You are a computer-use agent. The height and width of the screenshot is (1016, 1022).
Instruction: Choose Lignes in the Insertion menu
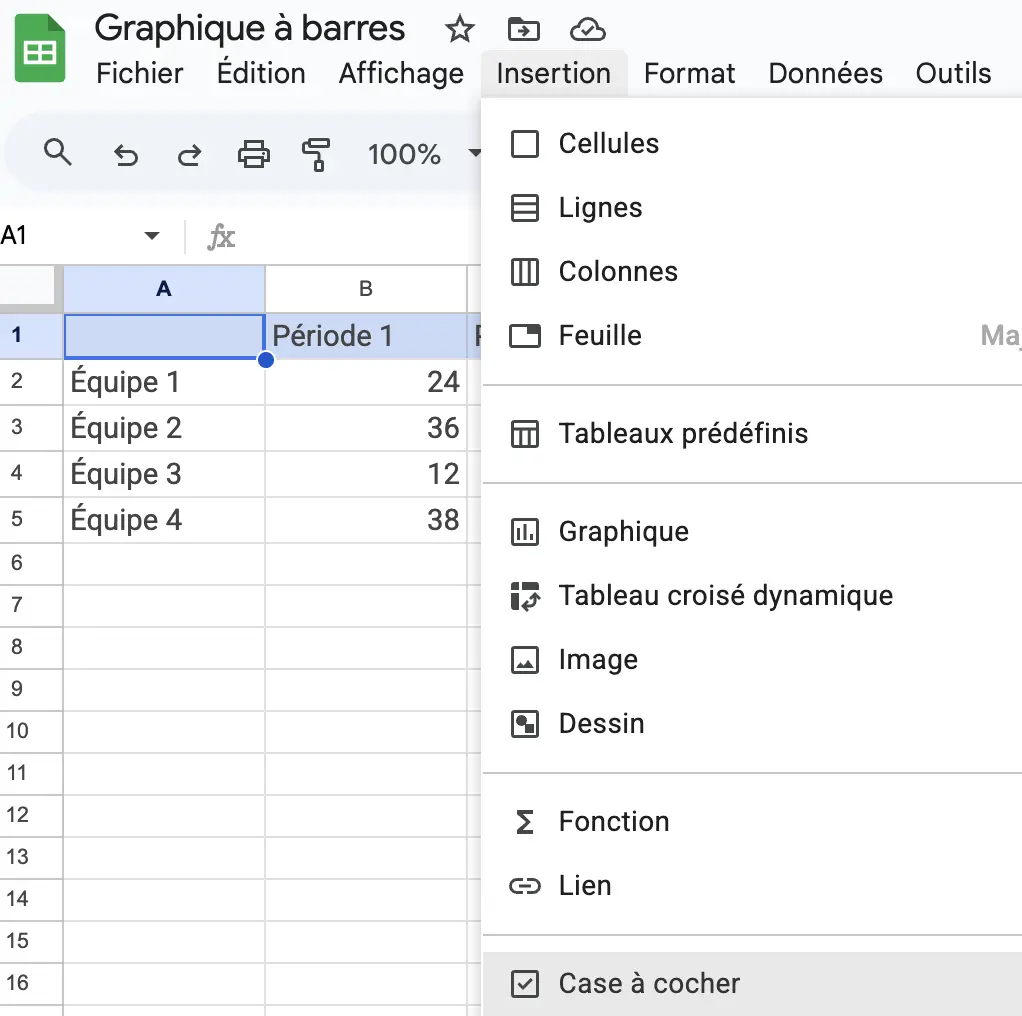pyautogui.click(x=752, y=208)
